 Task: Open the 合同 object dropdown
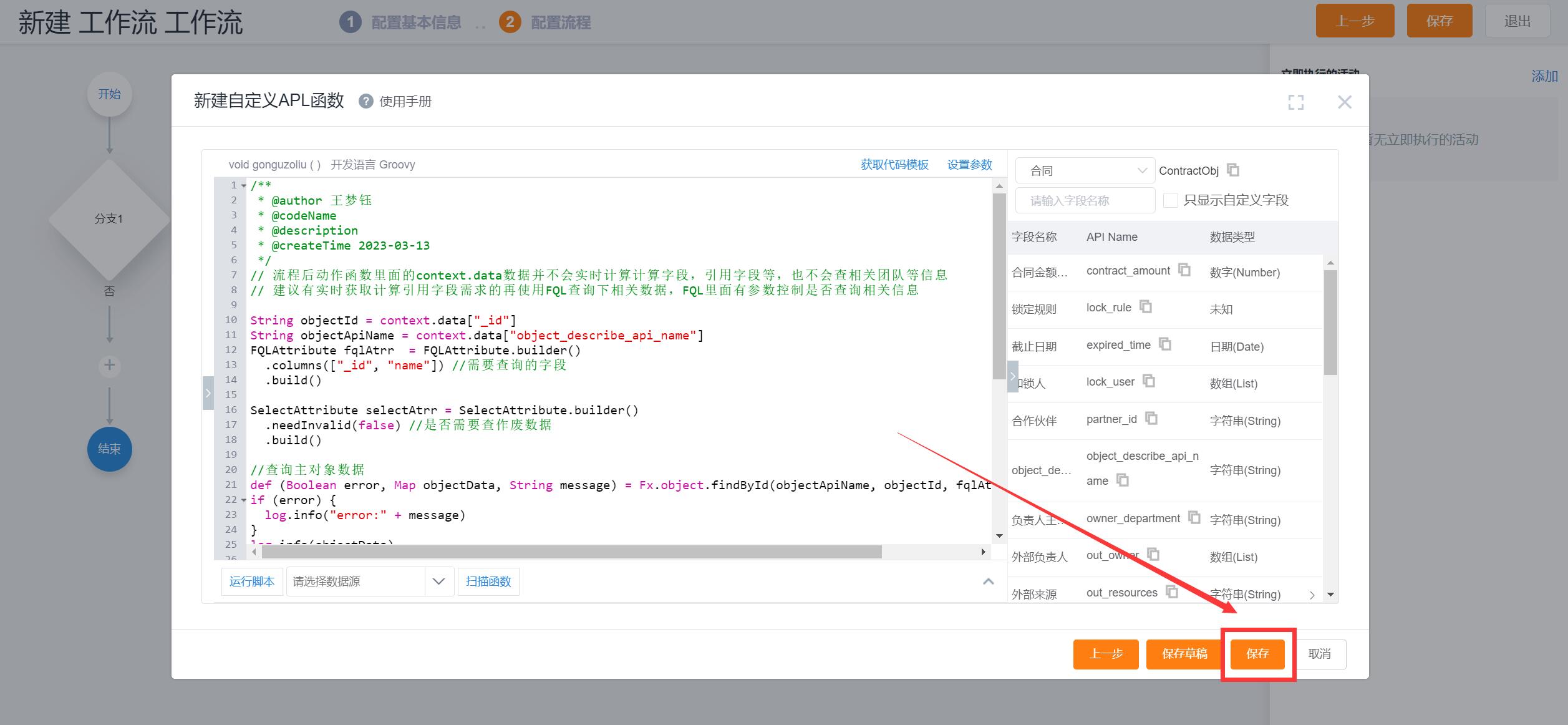click(x=1084, y=170)
